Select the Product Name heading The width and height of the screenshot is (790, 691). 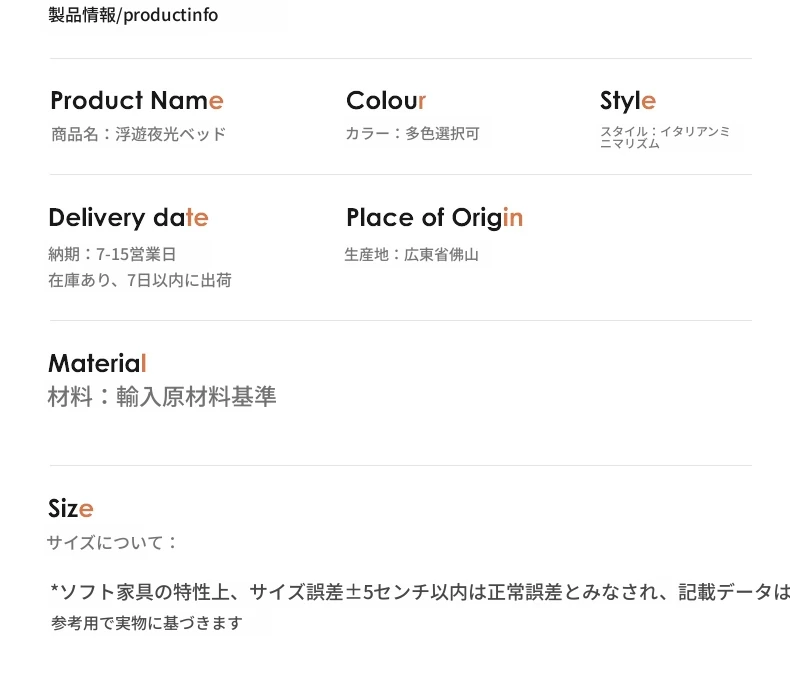click(137, 100)
